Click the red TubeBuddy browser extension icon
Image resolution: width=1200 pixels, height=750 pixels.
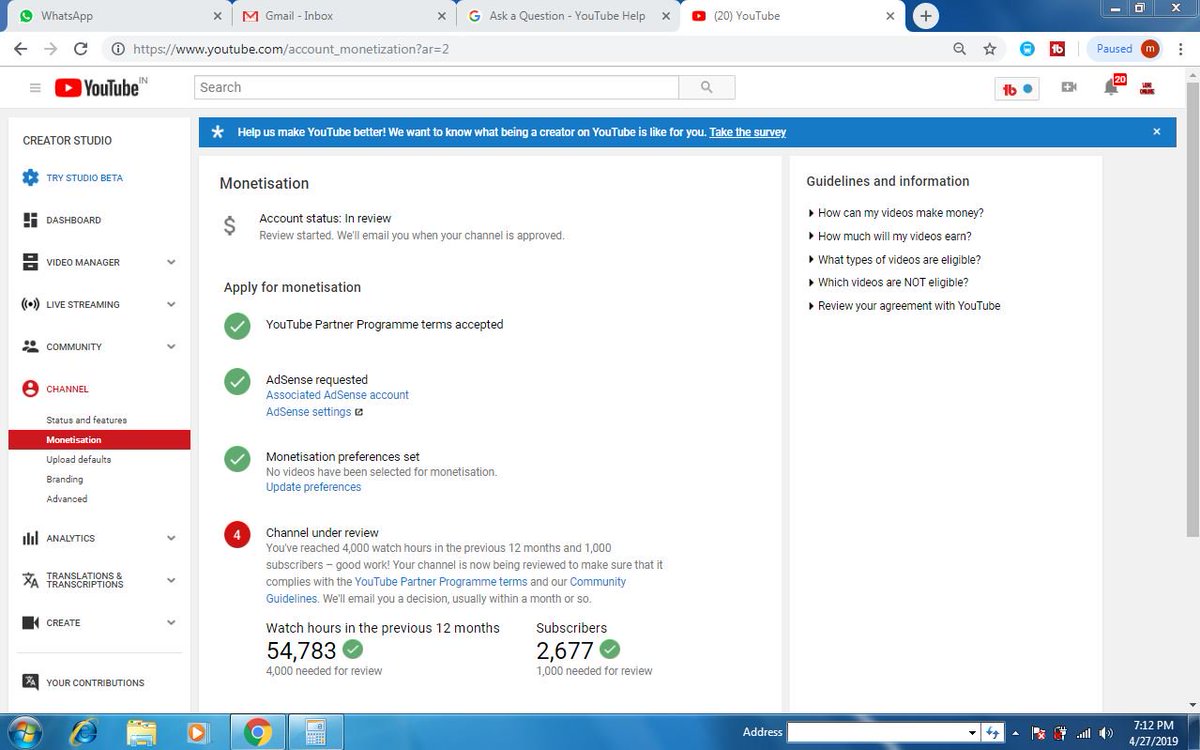coord(1057,48)
